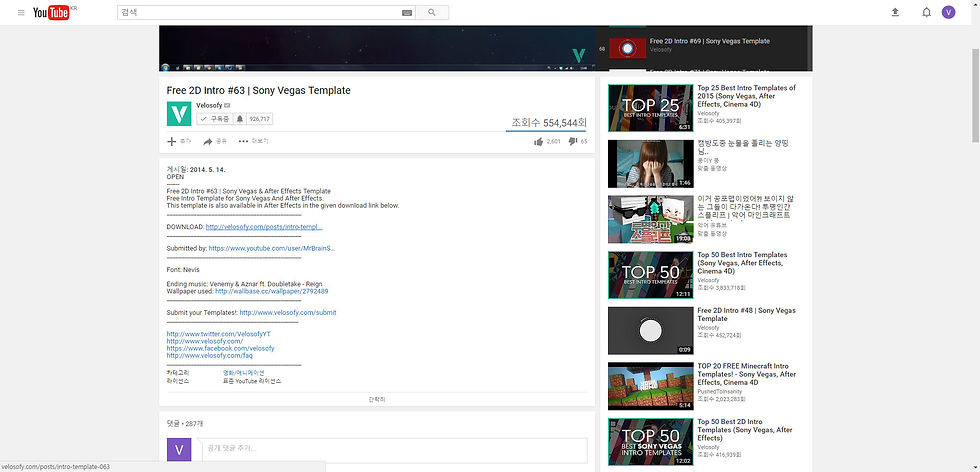
Task: Share the video using arrow icon
Action: [x=215, y=141]
